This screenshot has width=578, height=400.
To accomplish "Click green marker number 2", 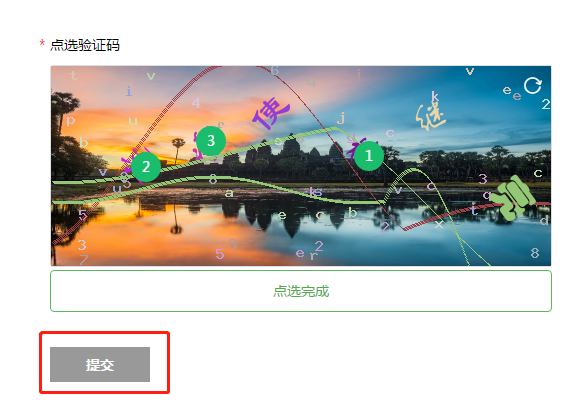I will tap(146, 167).
